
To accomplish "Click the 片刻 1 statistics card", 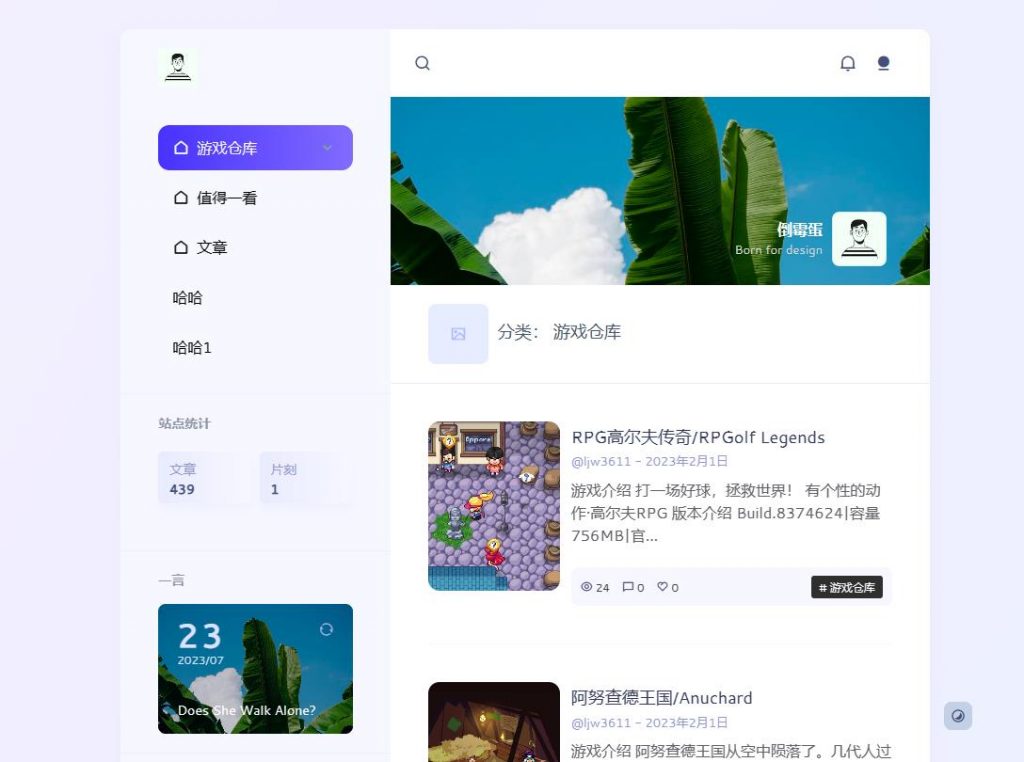I will coord(306,479).
